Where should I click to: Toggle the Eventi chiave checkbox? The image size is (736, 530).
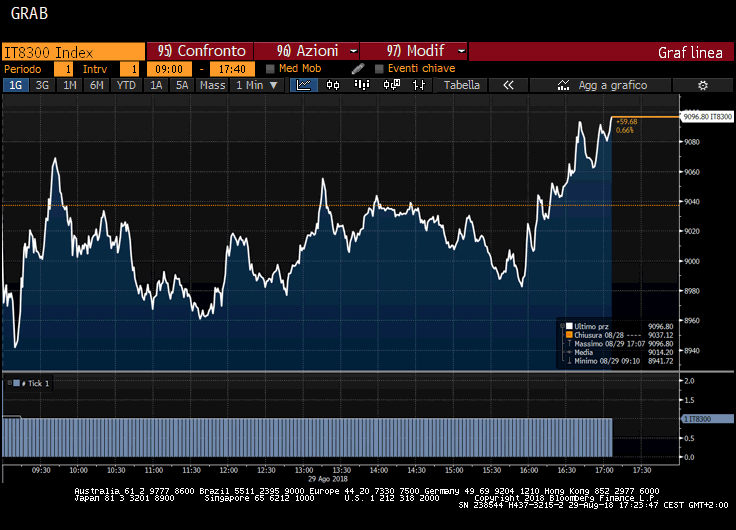pos(379,69)
